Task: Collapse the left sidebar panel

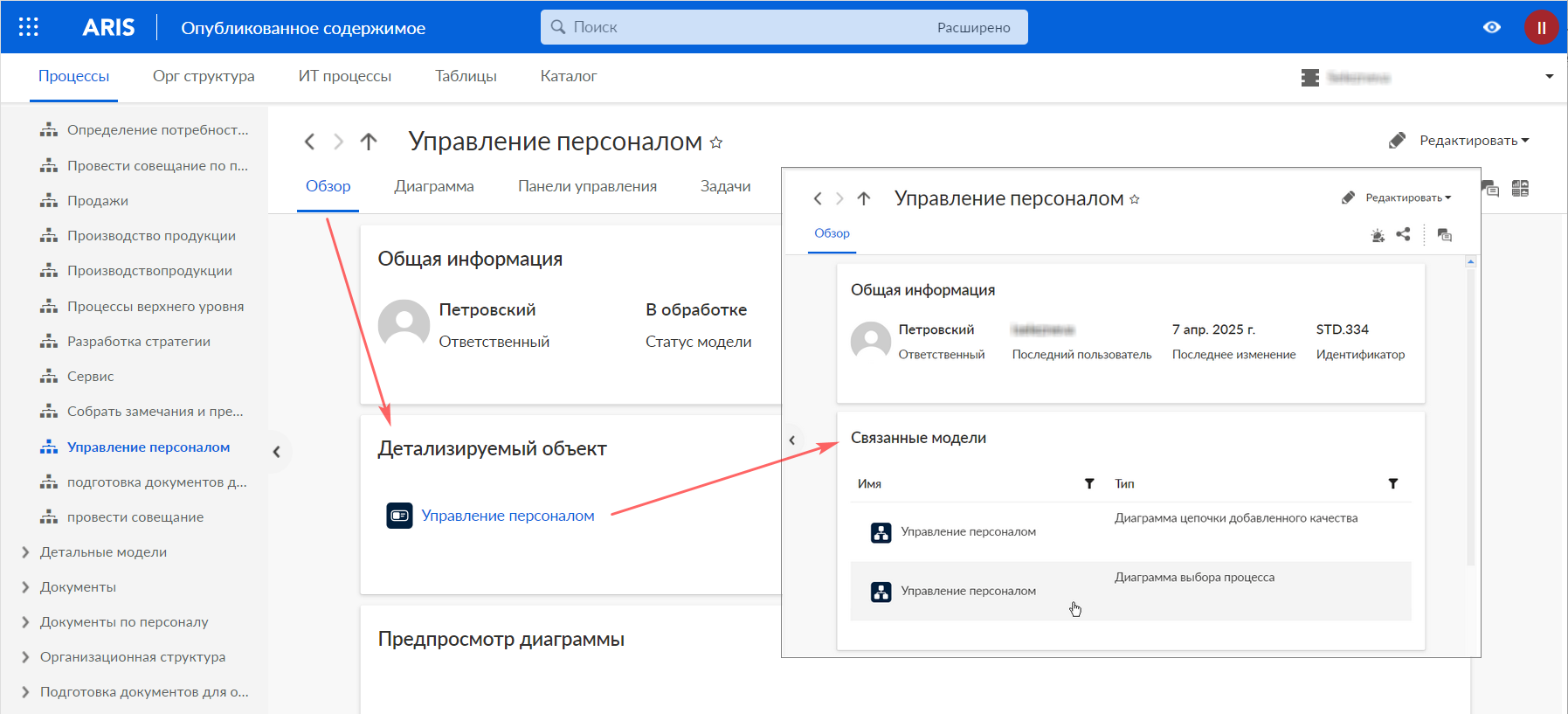Action: coord(276,452)
